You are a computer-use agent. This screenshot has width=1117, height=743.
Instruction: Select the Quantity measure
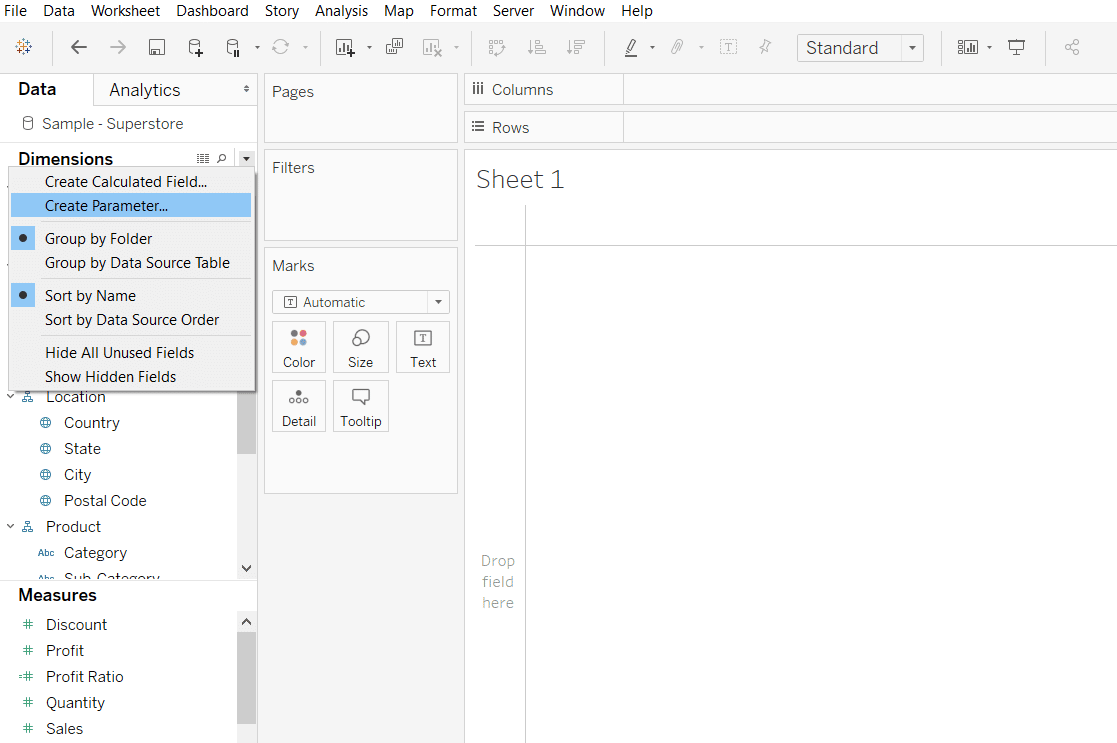76,702
